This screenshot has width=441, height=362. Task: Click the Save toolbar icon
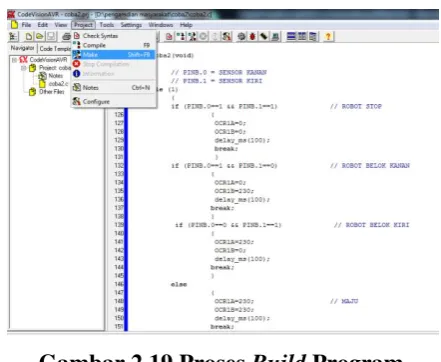pyautogui.click(x=51, y=36)
